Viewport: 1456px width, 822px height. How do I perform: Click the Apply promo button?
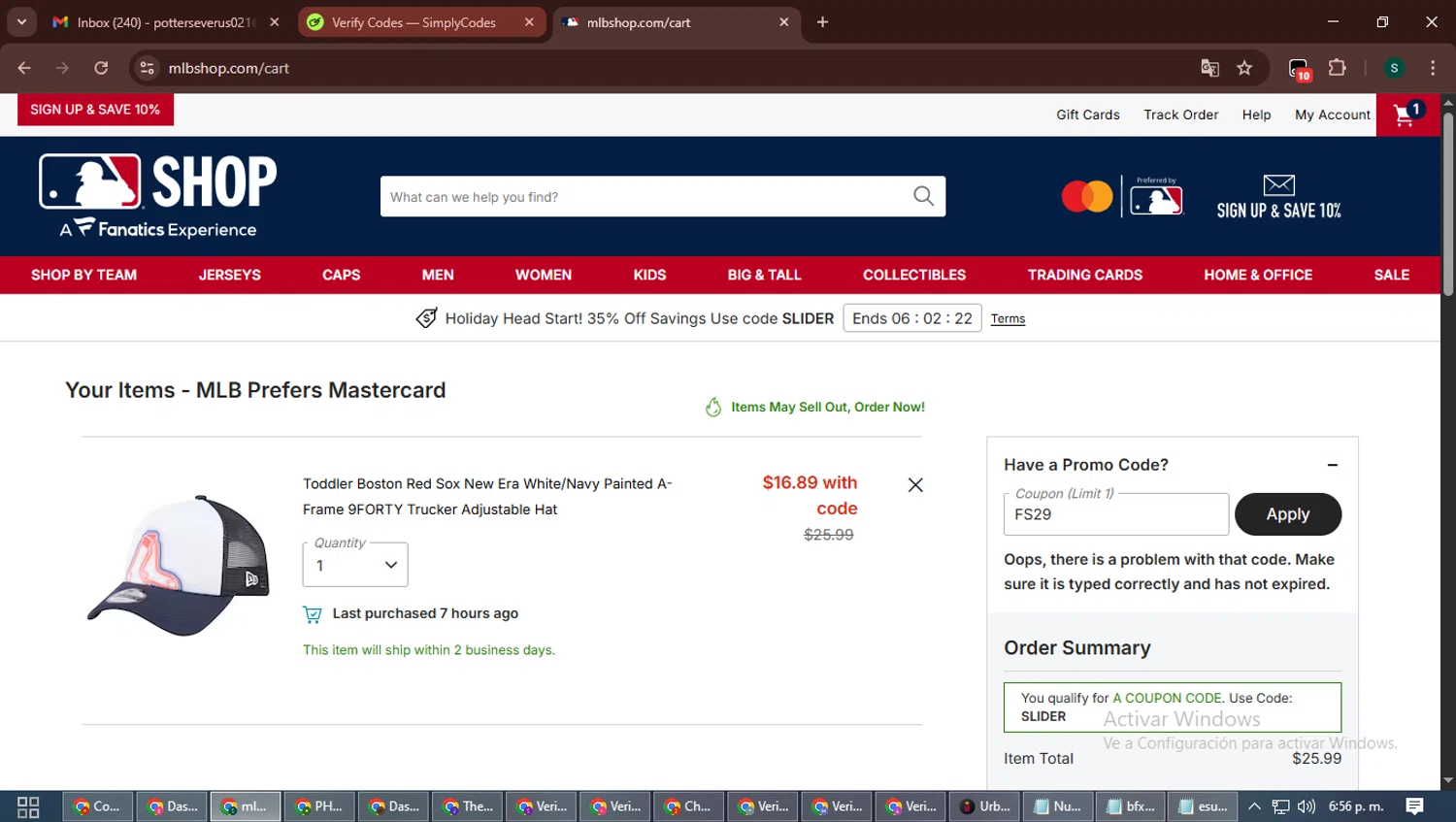pyautogui.click(x=1287, y=514)
